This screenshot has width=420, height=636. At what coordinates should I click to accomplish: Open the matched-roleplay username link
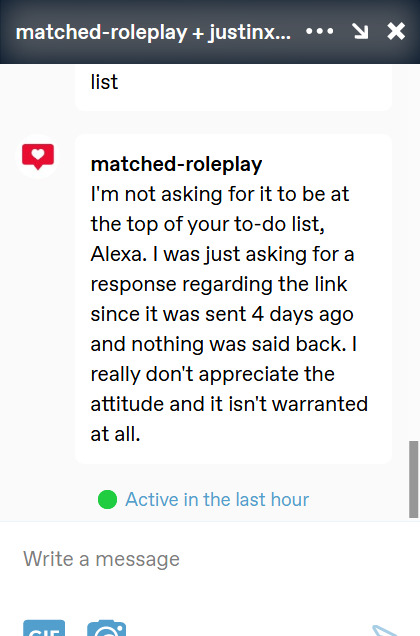click(176, 164)
